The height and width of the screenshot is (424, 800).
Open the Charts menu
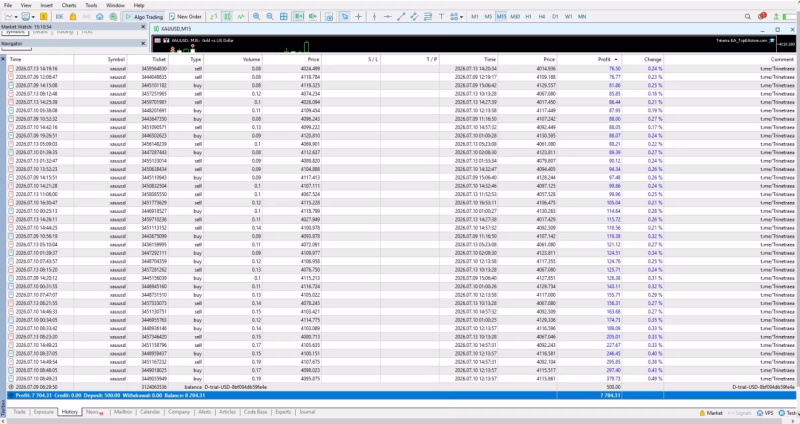tap(69, 5)
